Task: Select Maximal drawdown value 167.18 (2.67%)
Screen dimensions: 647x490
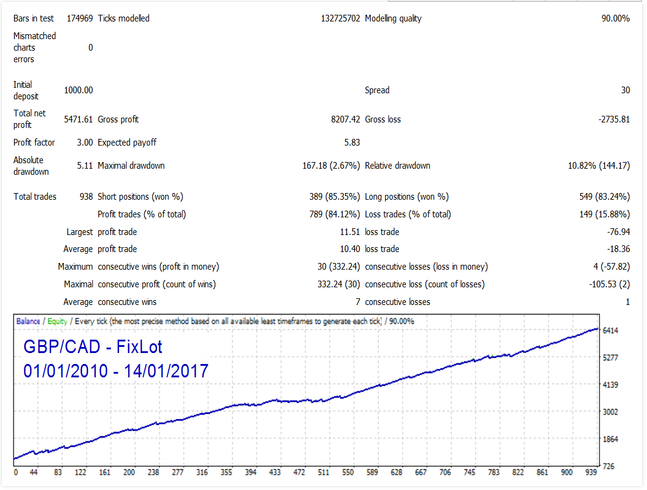Action: [x=331, y=165]
